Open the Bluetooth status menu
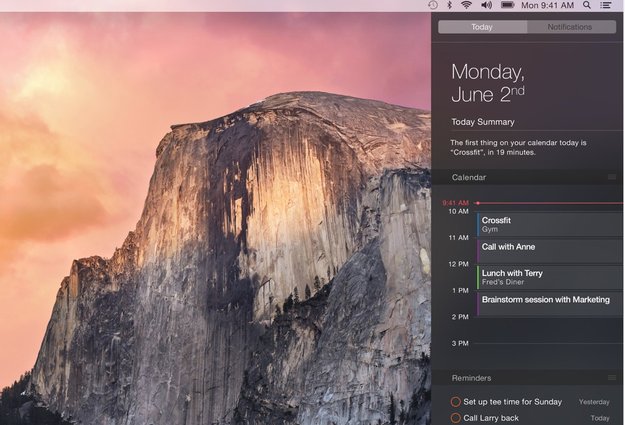Viewport: 625px width, 425px height. coord(449,5)
